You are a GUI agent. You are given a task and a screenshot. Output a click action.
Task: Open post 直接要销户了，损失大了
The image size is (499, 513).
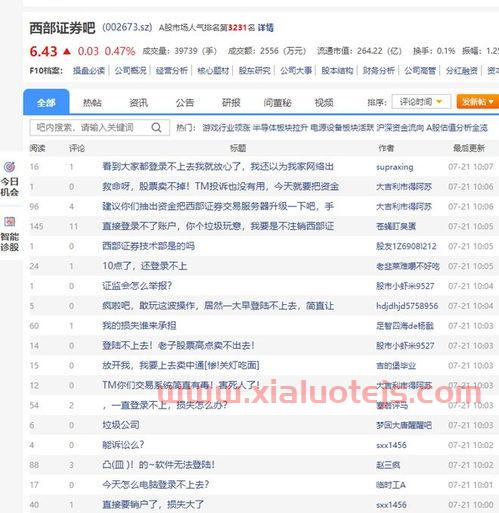point(153,504)
